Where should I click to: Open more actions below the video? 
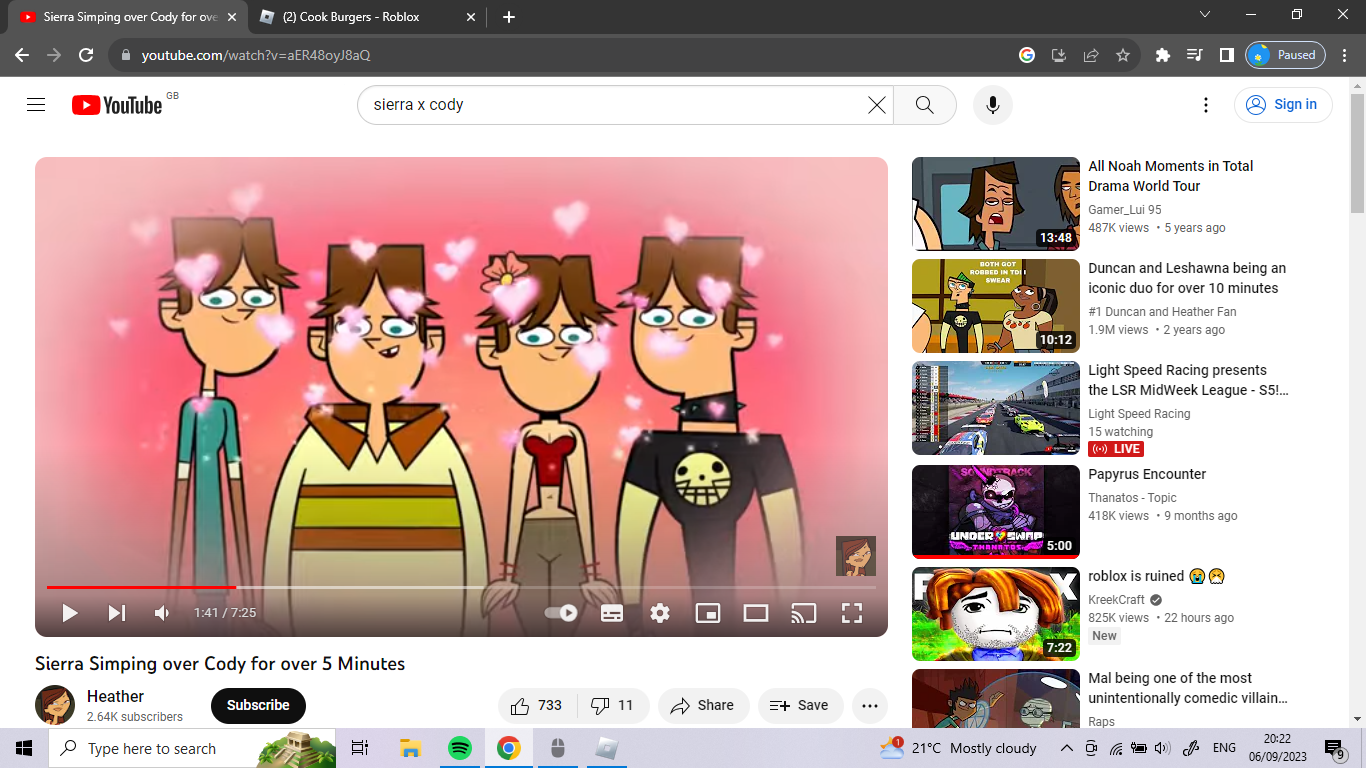(x=870, y=705)
